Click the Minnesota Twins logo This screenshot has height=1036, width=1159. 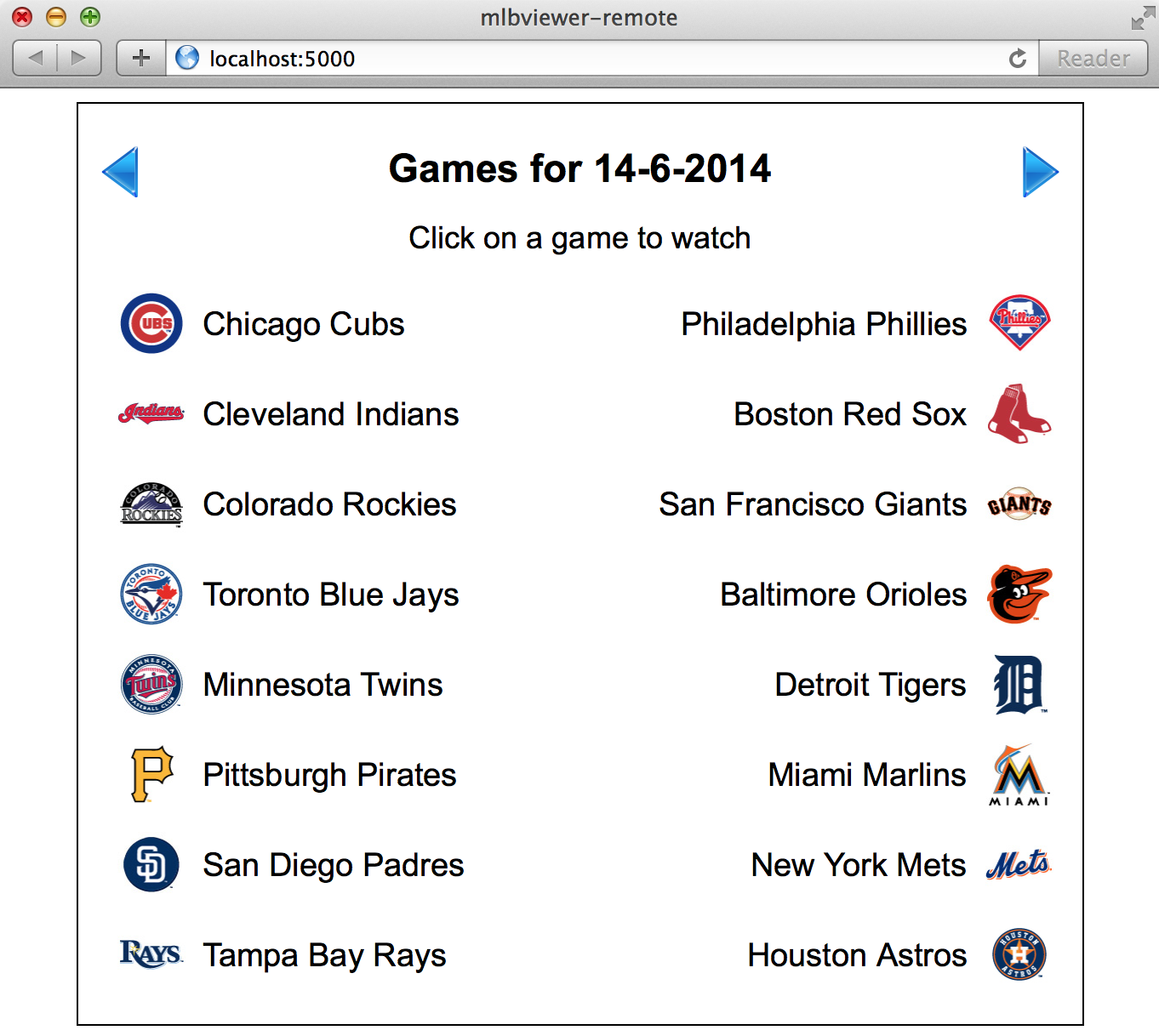[x=151, y=684]
